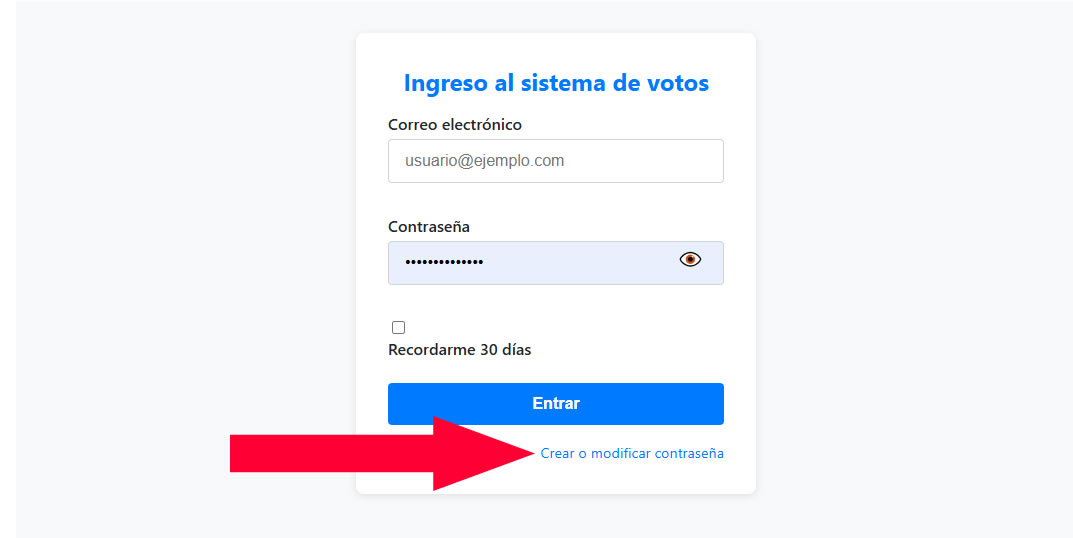This screenshot has height=538, width=1073.
Task: Click the Entrar button
Action: coord(555,404)
